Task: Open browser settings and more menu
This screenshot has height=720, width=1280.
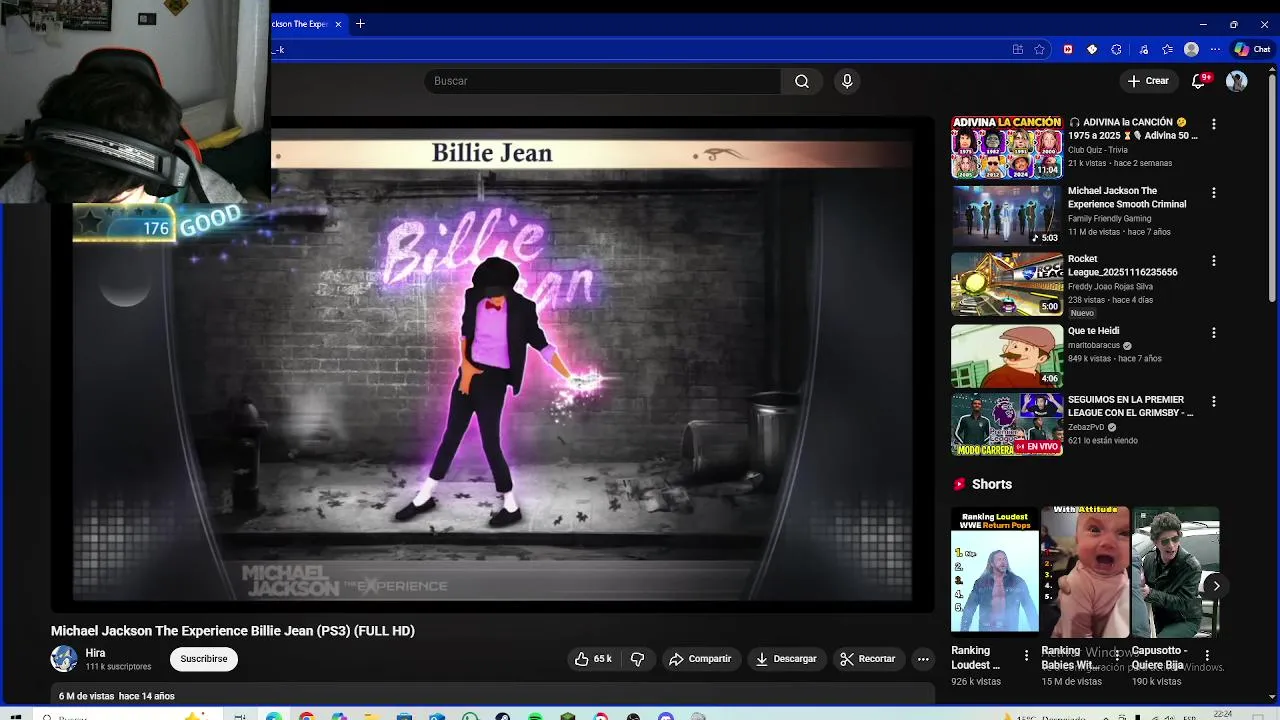Action: pyautogui.click(x=1215, y=49)
